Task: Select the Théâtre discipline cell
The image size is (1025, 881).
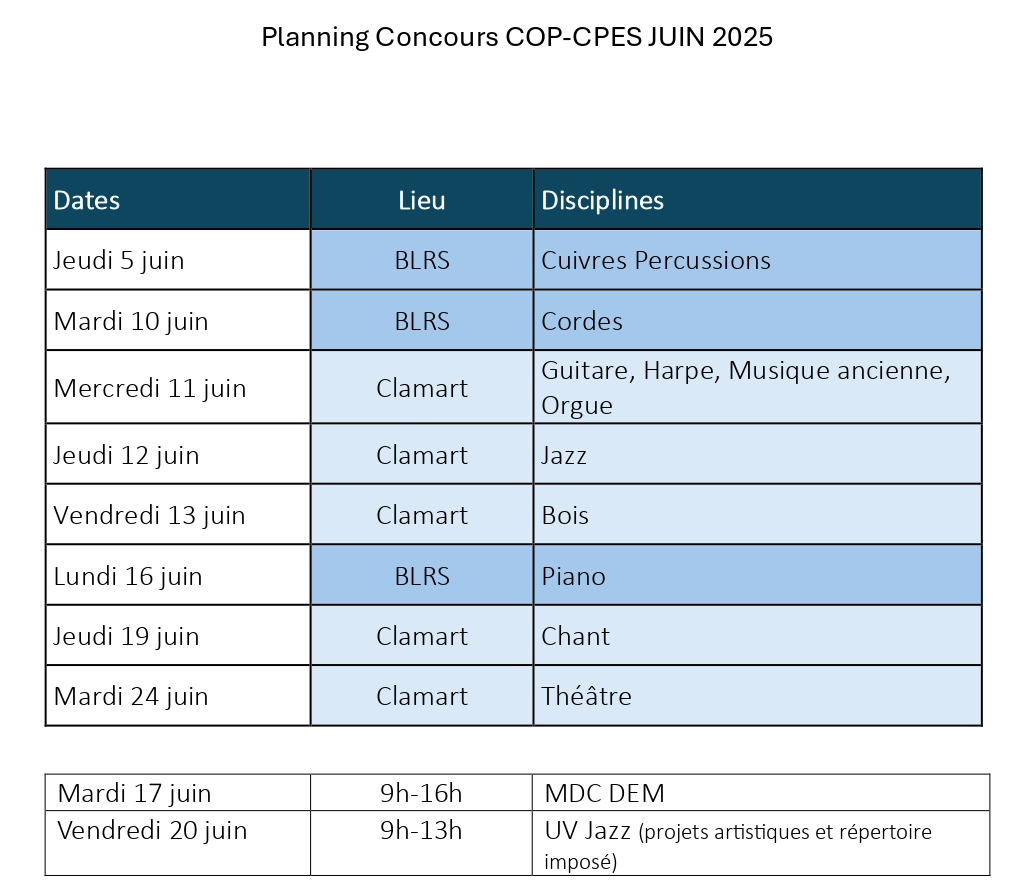Action: pyautogui.click(x=758, y=696)
